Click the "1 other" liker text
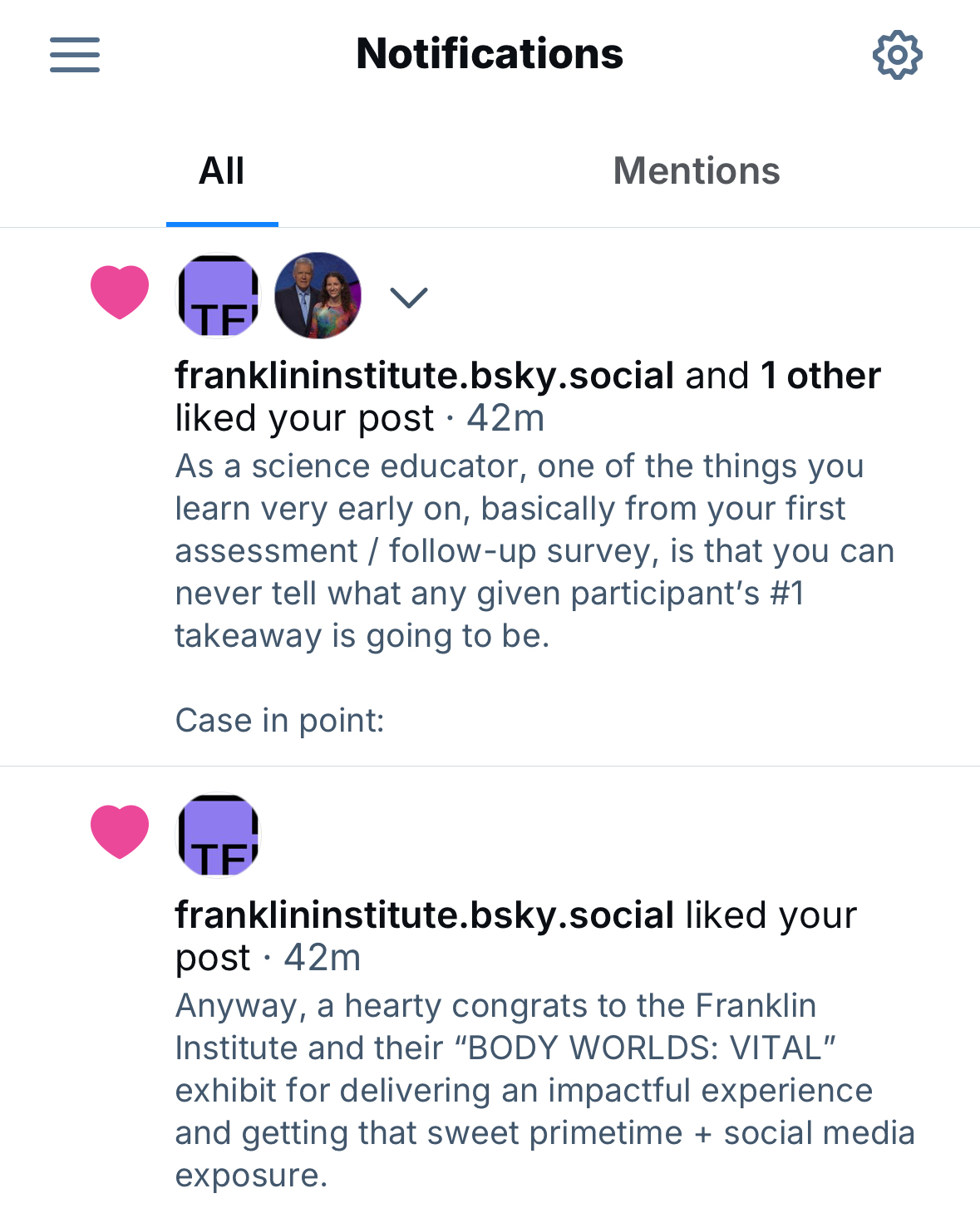The width and height of the screenshot is (980, 1213). (820, 376)
